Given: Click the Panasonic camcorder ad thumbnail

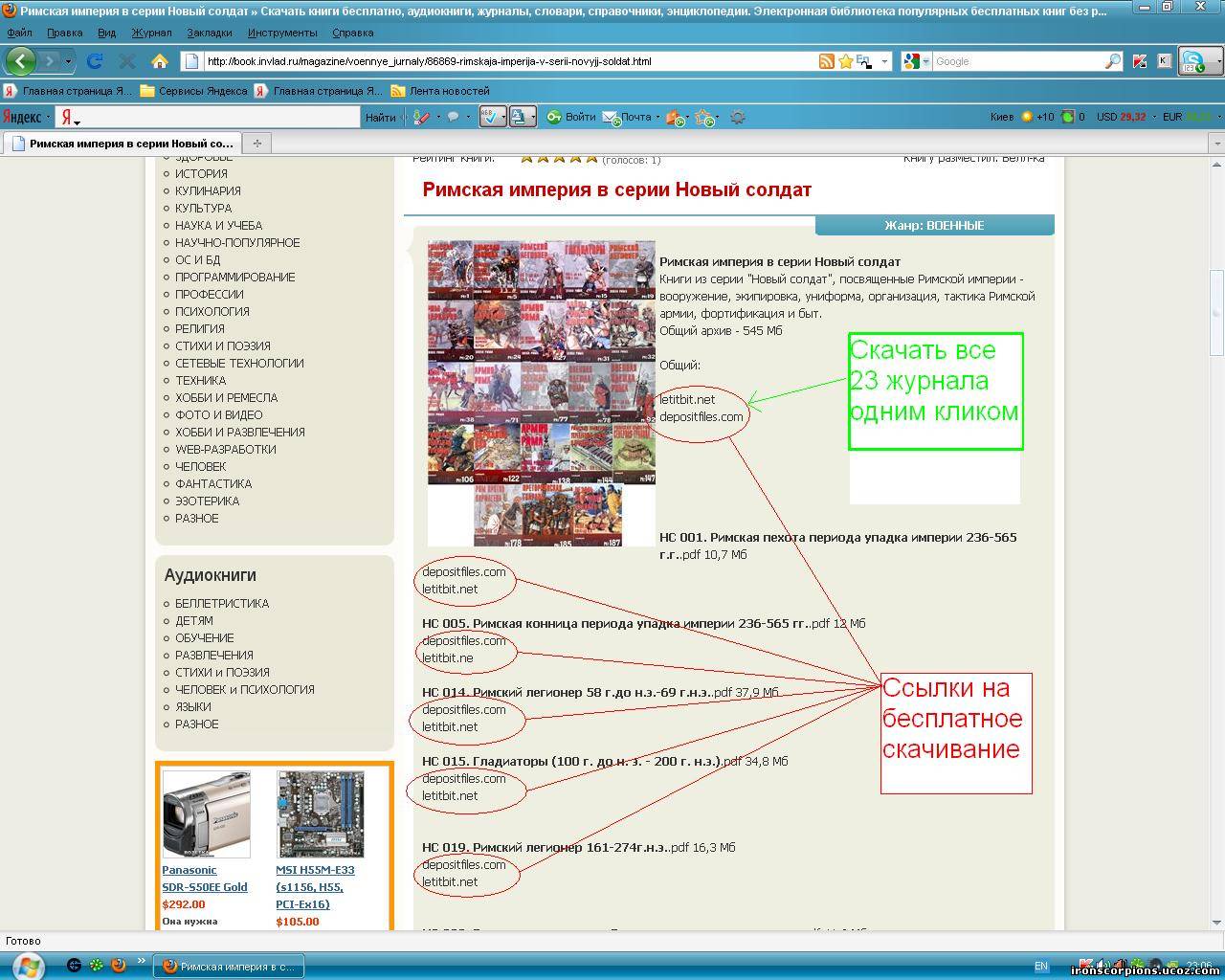Looking at the screenshot, I should click(206, 814).
